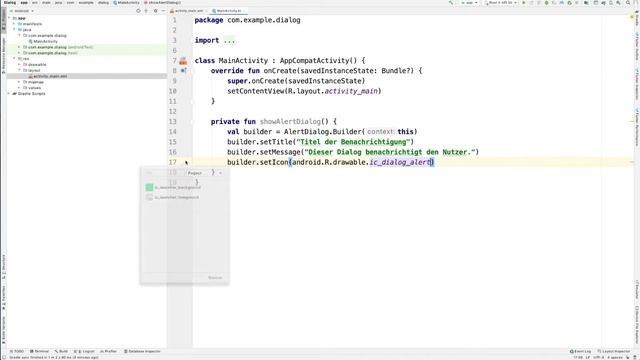Image resolution: width=640 pixels, height=360 pixels.
Task: Open the Database Inspector tab
Action: click(142, 351)
